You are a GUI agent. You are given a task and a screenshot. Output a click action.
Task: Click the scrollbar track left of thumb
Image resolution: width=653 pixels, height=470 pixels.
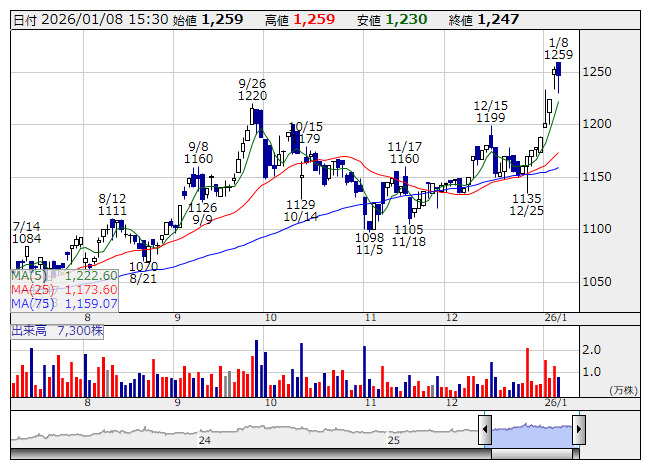pos(251,454)
